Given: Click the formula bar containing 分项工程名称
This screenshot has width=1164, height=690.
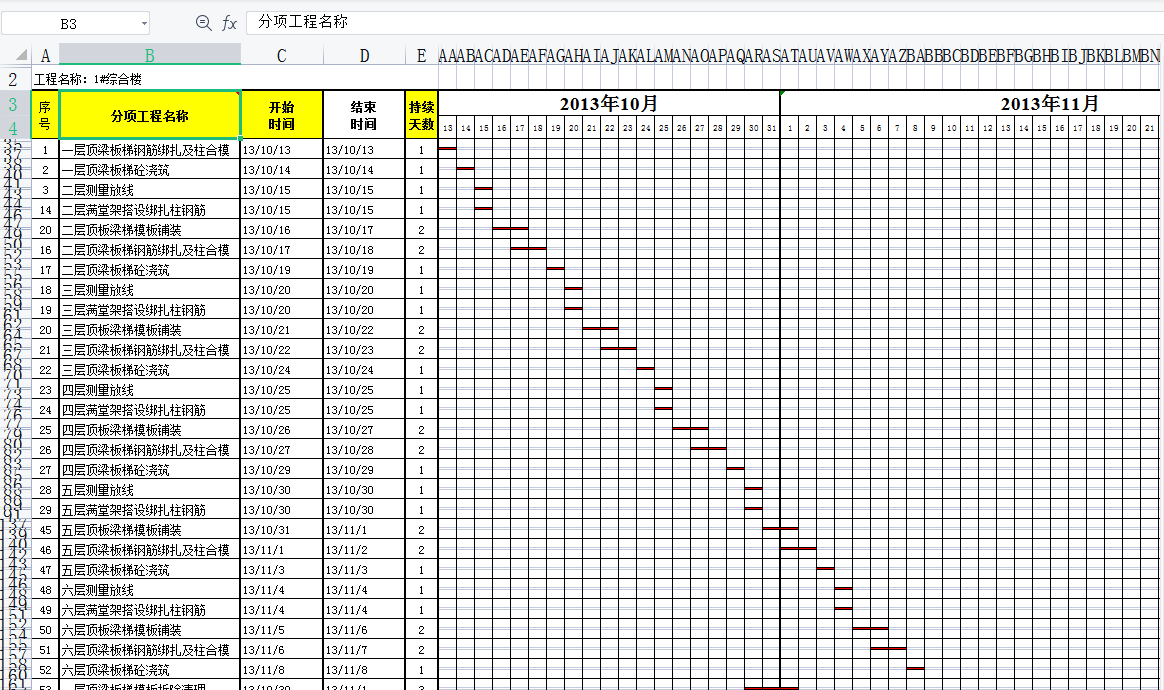Looking at the screenshot, I should (x=704, y=22).
